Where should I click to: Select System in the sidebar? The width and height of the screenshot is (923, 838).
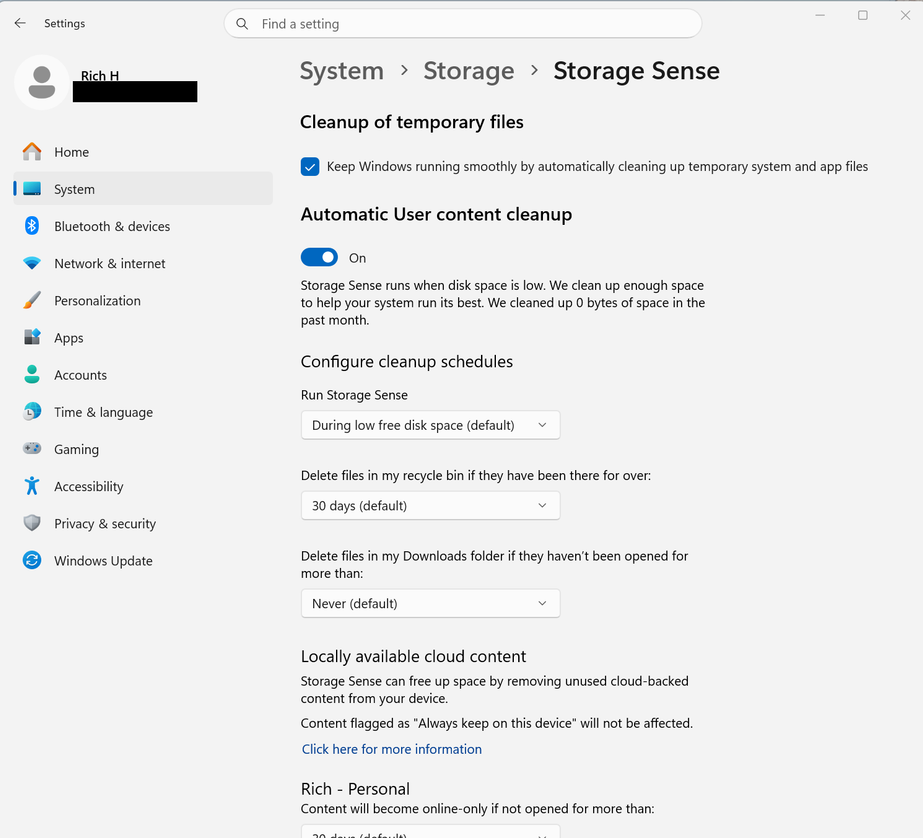(143, 189)
